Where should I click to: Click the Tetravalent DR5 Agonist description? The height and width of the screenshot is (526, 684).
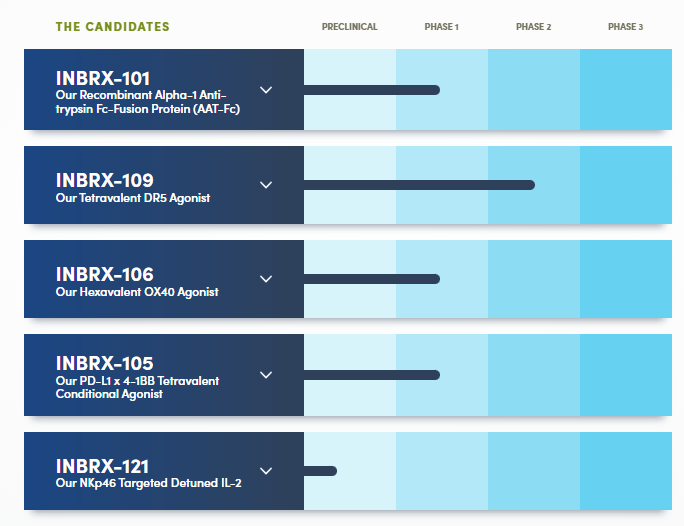(133, 198)
